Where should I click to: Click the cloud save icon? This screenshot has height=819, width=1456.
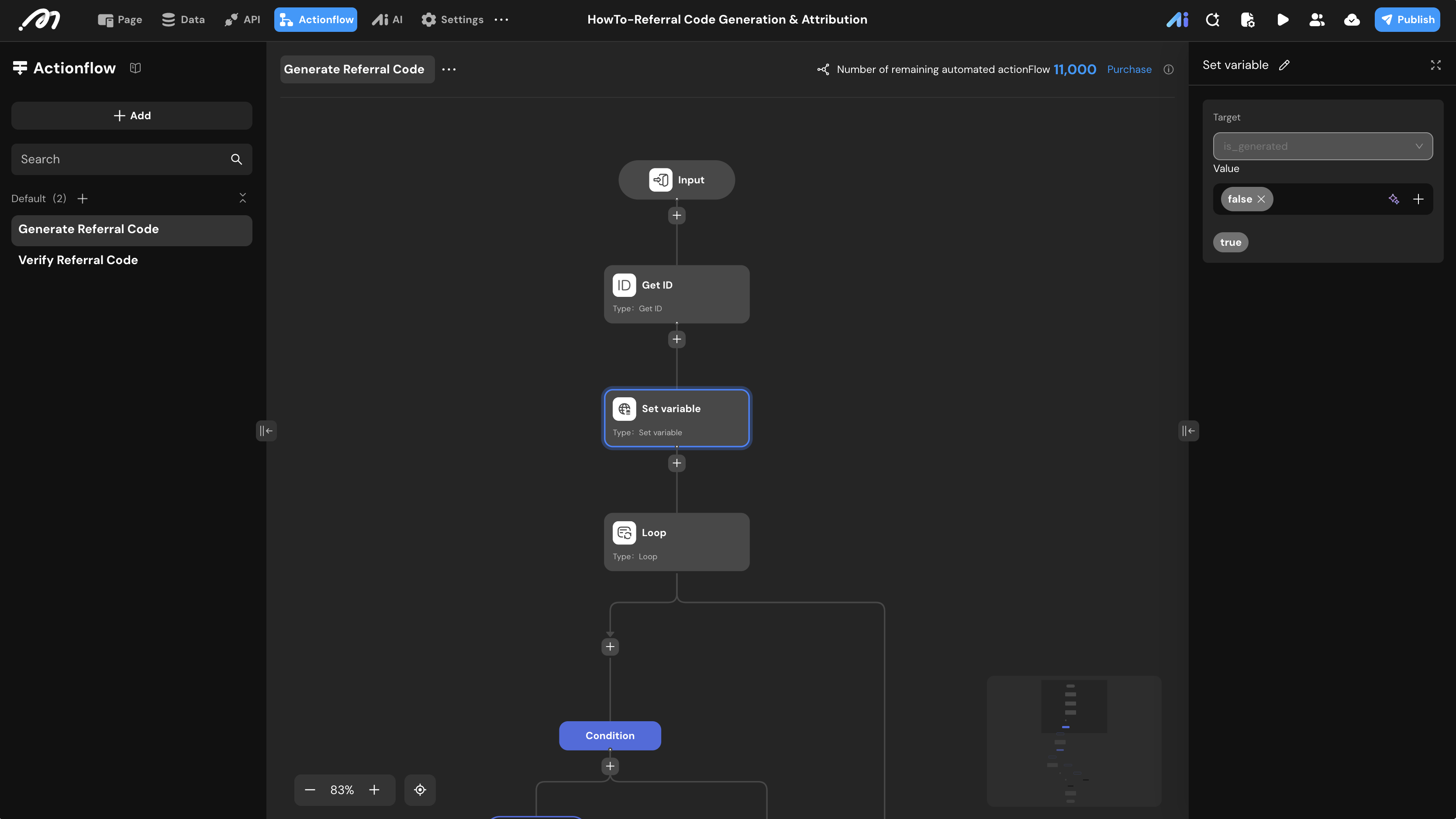point(1352,20)
